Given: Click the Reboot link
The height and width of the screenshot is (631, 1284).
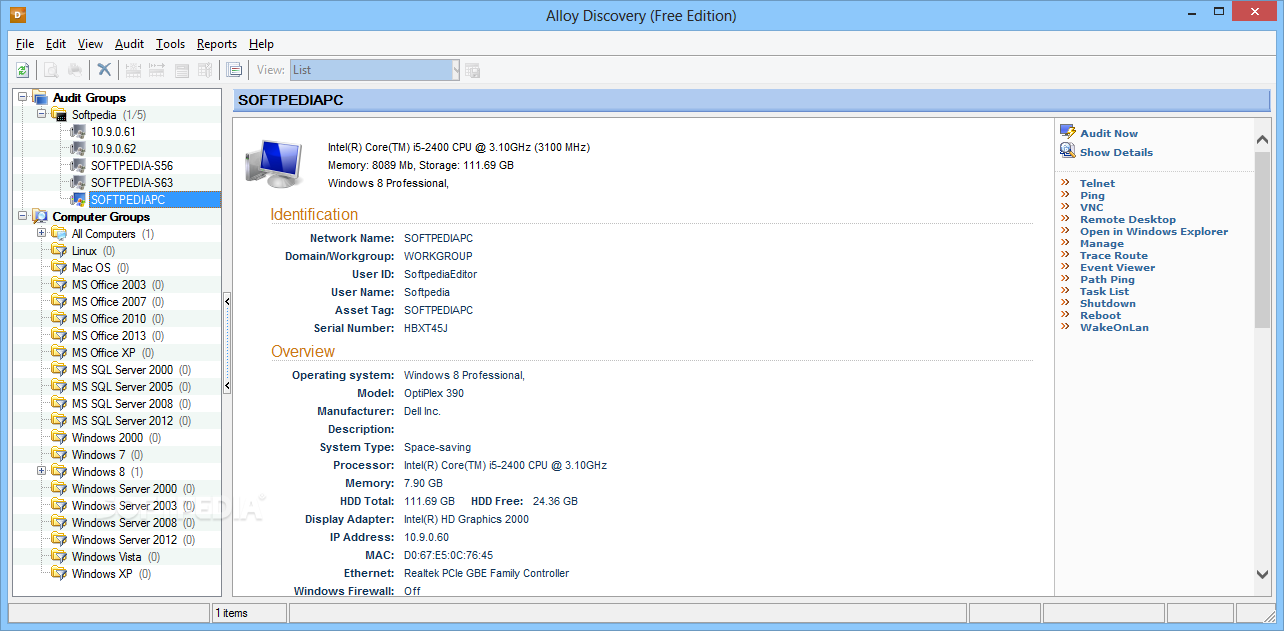Looking at the screenshot, I should 1100,316.
